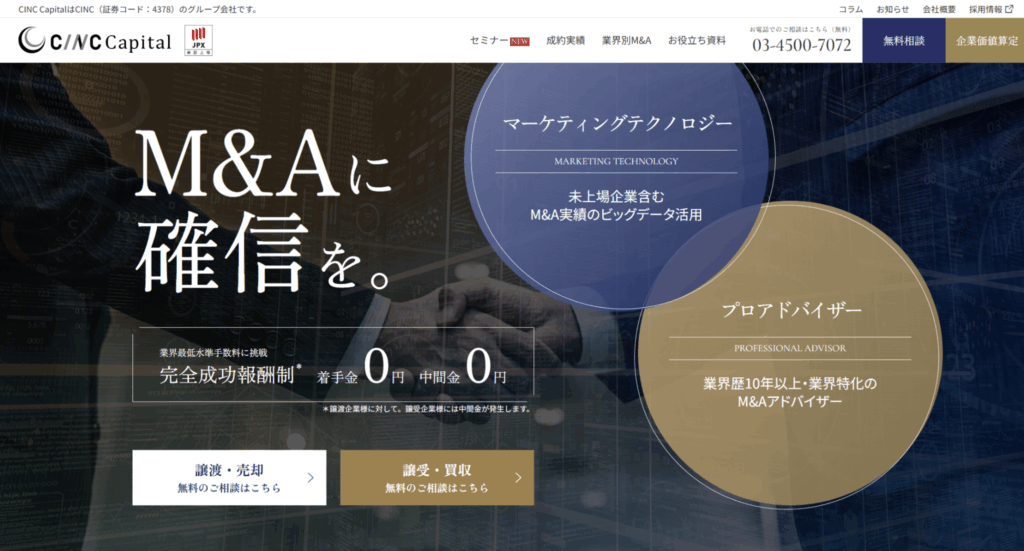Viewport: 1024px width, 551px height.
Task: Click the JPX listing badge icon
Action: [198, 41]
